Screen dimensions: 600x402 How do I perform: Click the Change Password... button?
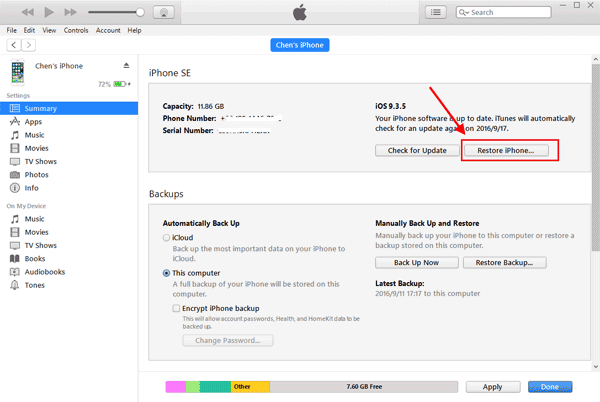pyautogui.click(x=228, y=340)
